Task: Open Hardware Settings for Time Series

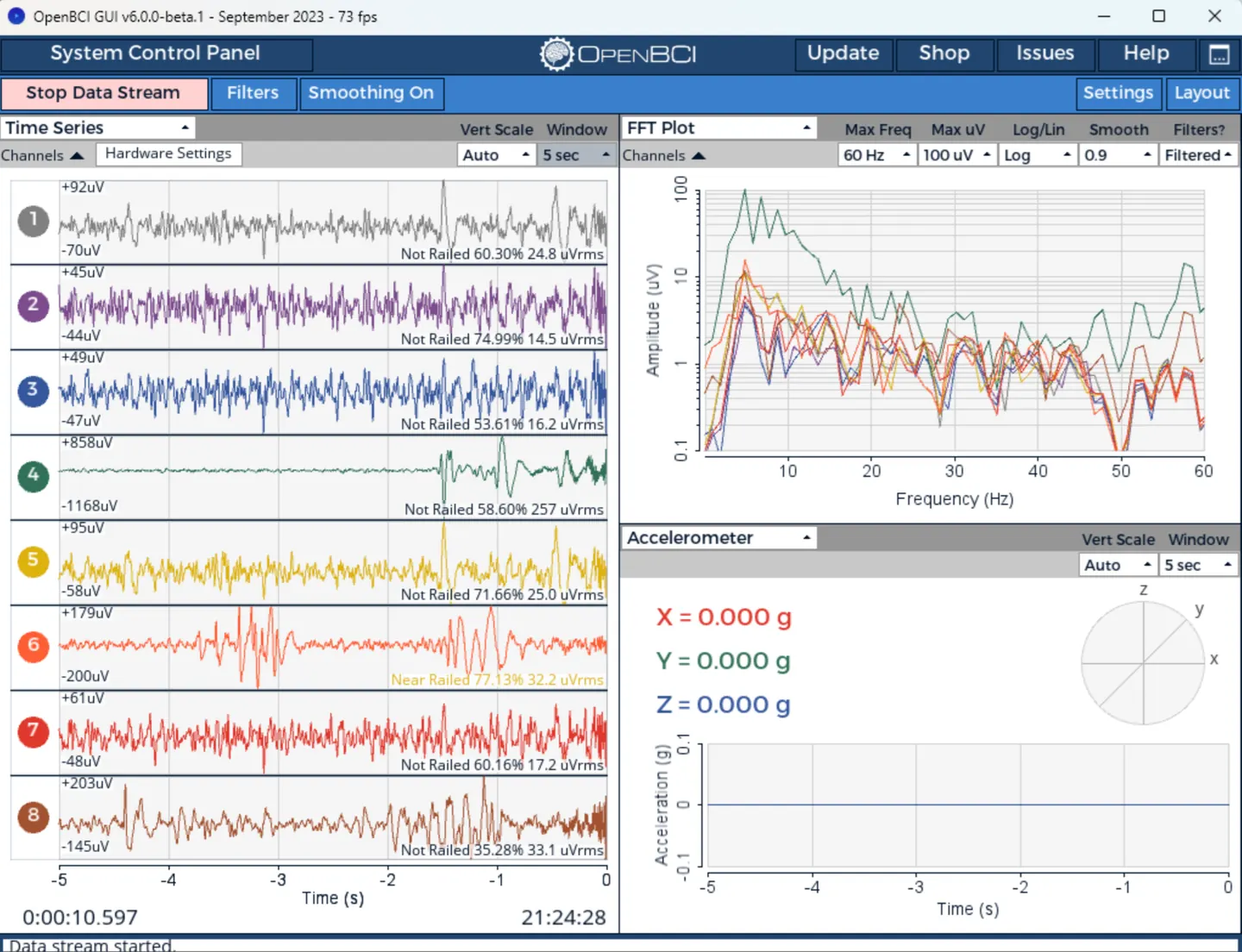Action: click(x=168, y=153)
